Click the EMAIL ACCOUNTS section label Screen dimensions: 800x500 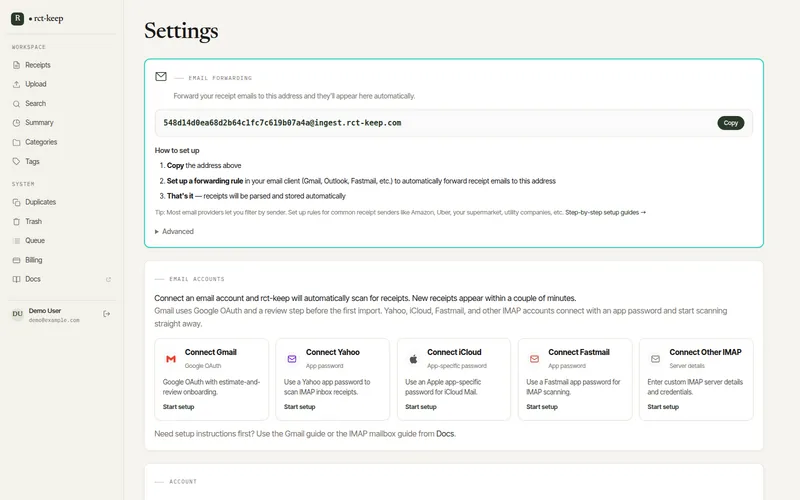197,279
